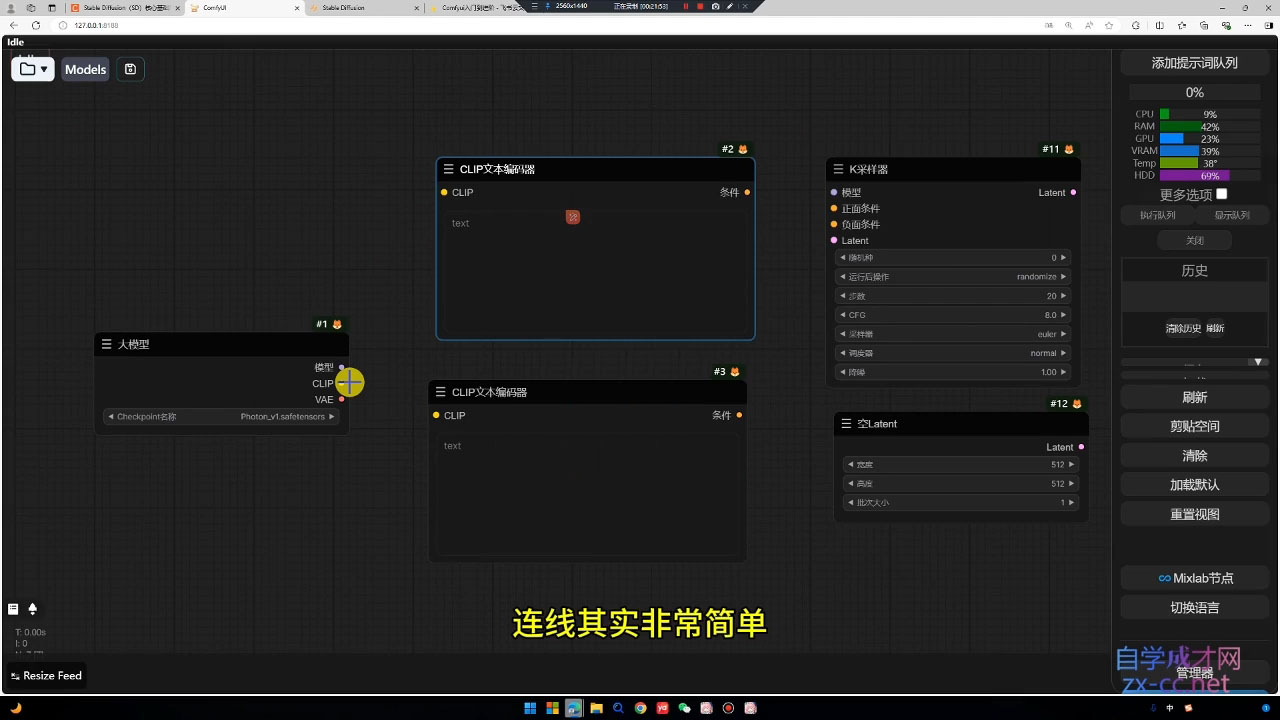Click the fox badge on node #3
The image size is (1280, 720).
[x=735, y=372]
